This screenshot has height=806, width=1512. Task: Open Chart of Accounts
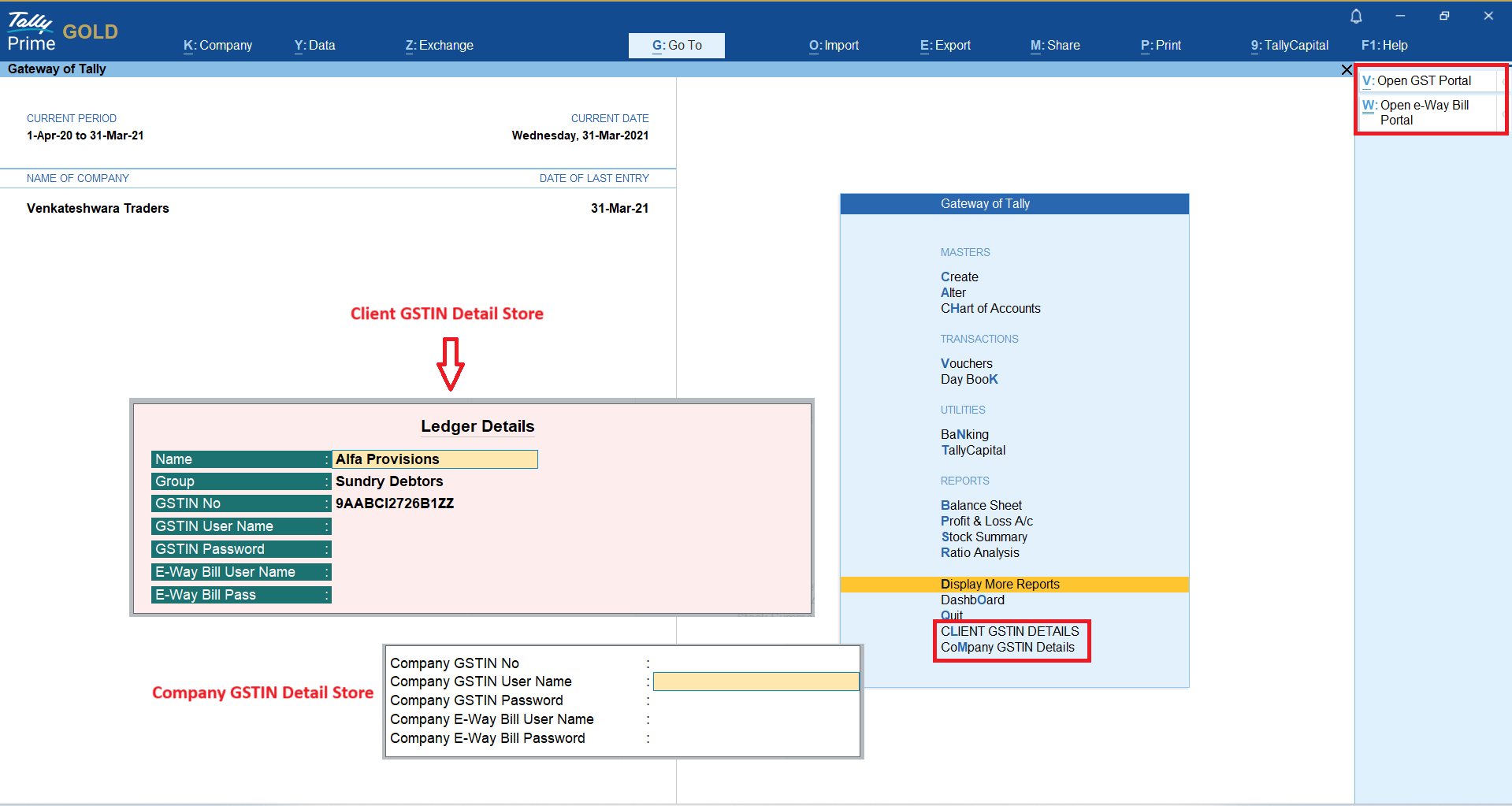point(990,308)
